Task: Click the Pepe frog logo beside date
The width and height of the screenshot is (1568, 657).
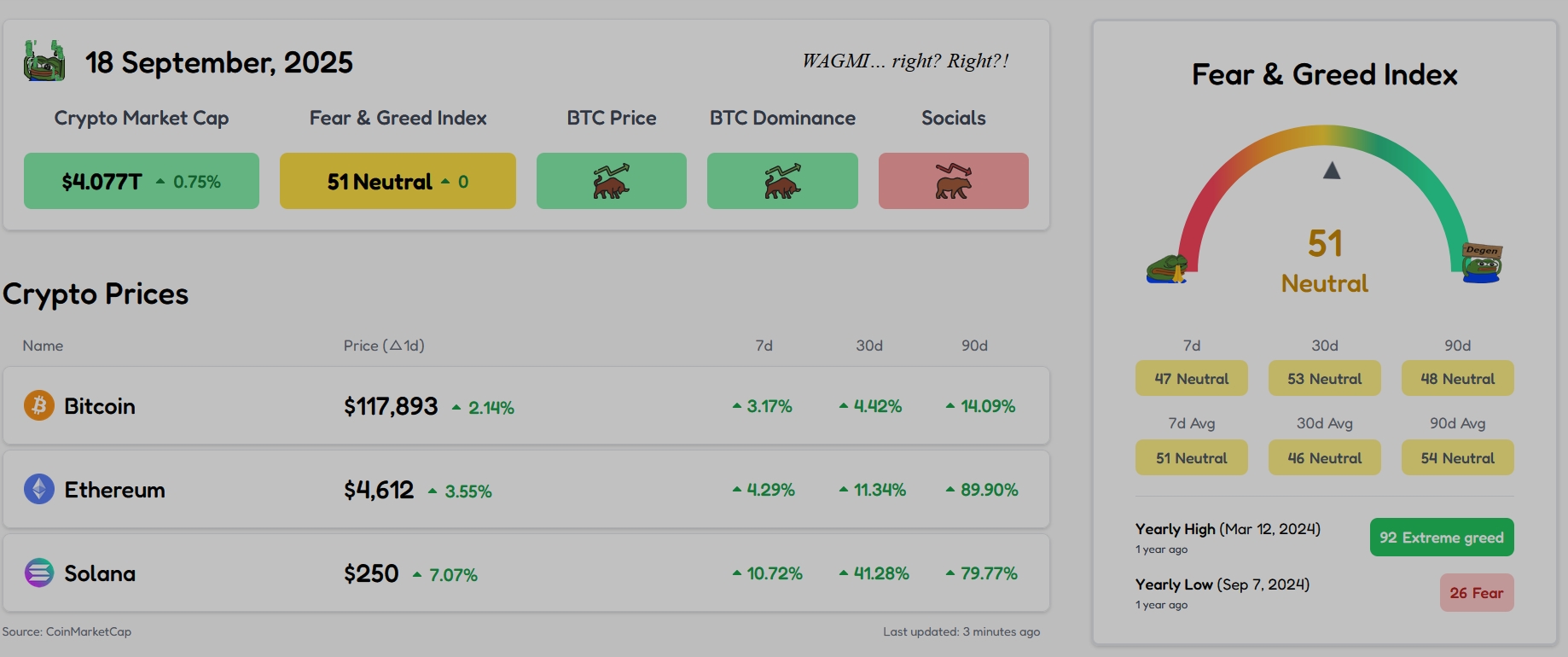Action: click(x=44, y=61)
